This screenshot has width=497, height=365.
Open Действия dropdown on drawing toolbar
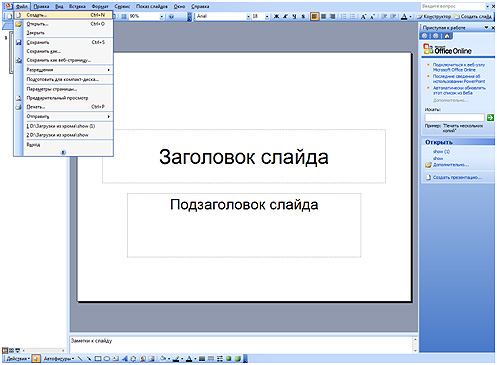pos(18,359)
